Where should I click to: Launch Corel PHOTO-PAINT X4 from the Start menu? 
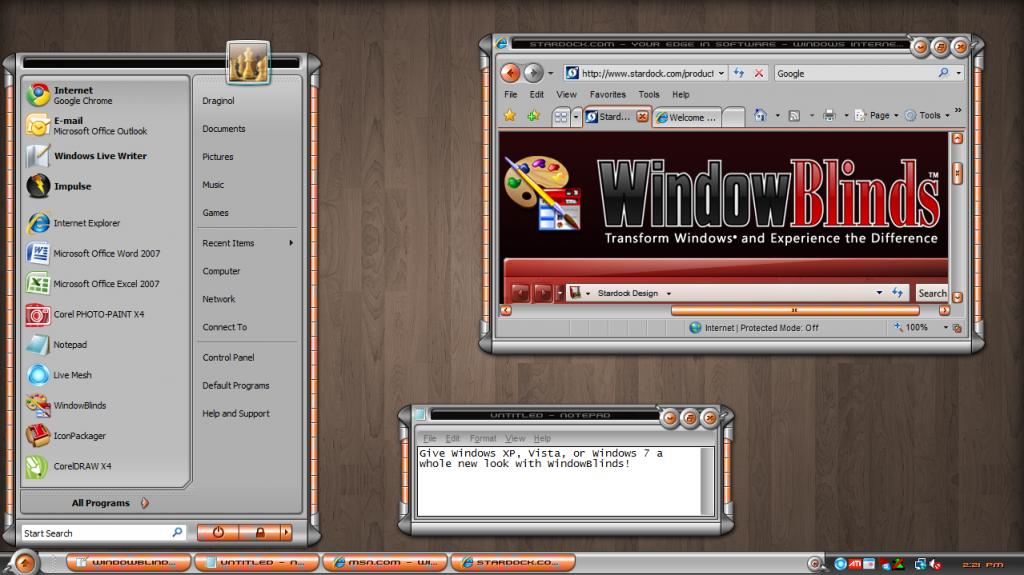point(98,314)
